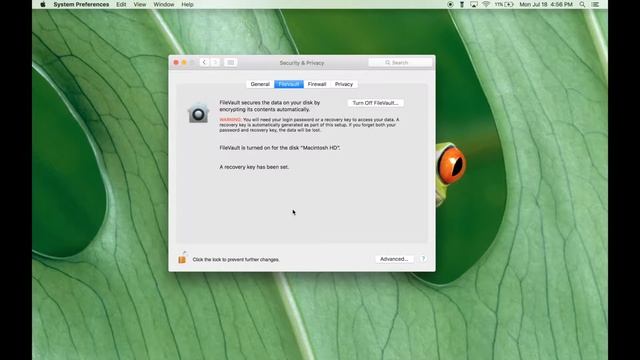Click the red WARNING text
This screenshot has width=640, height=360.
[x=230, y=120]
